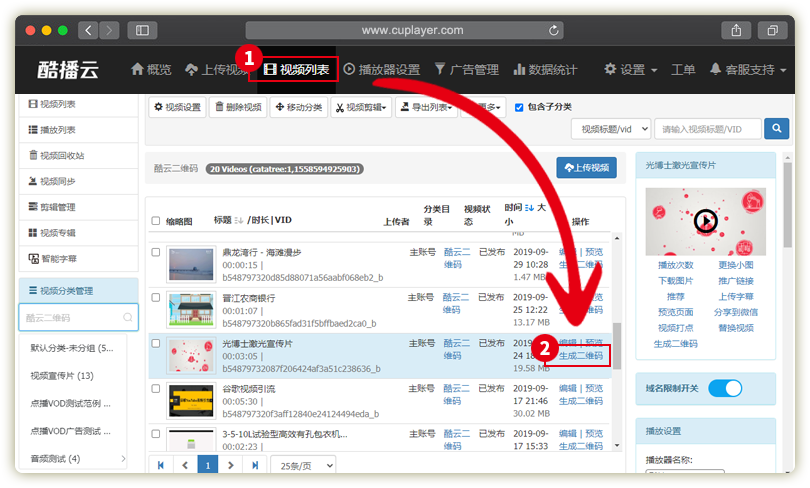The image size is (810, 488).
Task: Open the 广告管理 menu item
Action: [x=466, y=69]
